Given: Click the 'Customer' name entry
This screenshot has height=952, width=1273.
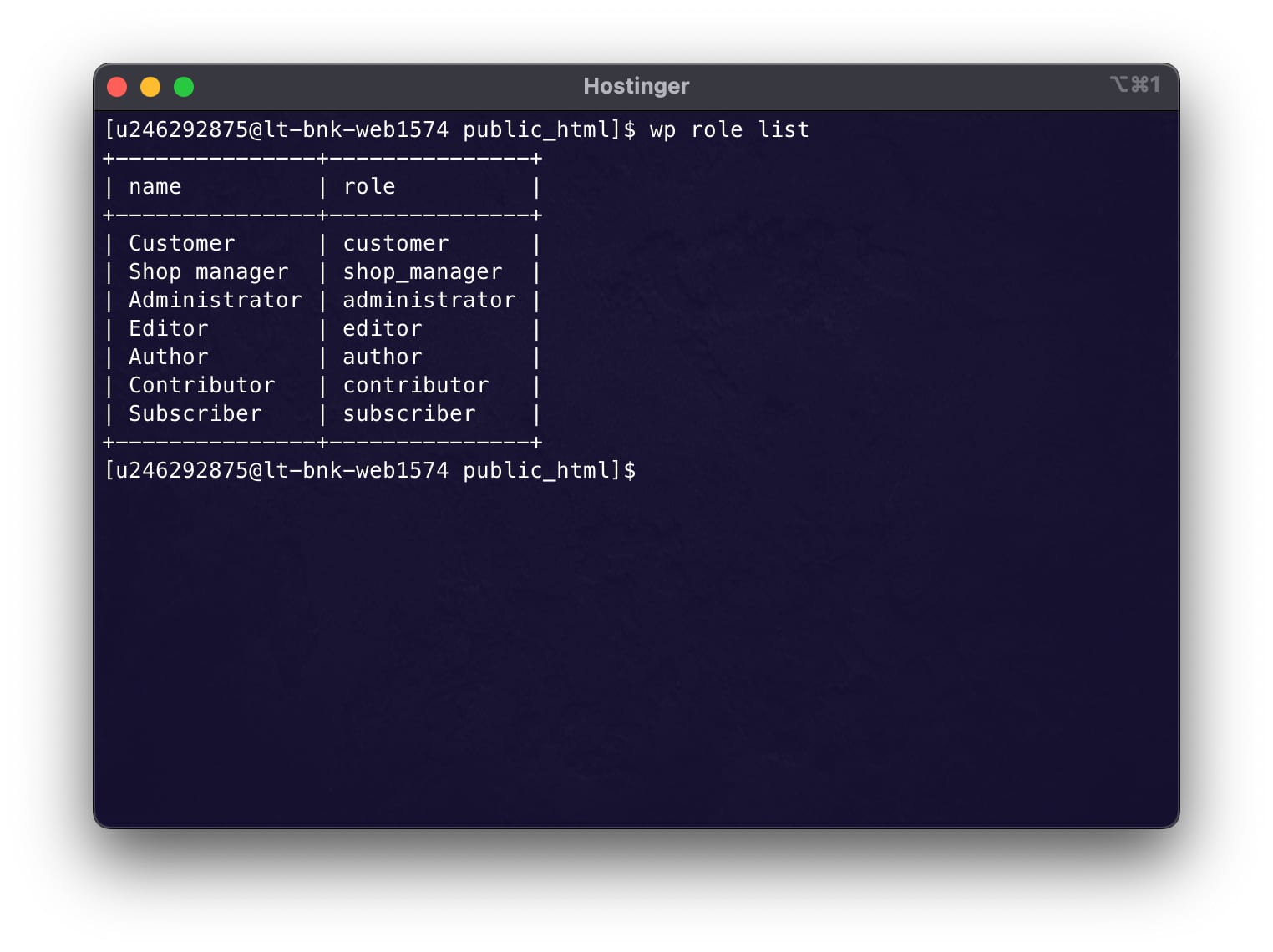Looking at the screenshot, I should [182, 243].
